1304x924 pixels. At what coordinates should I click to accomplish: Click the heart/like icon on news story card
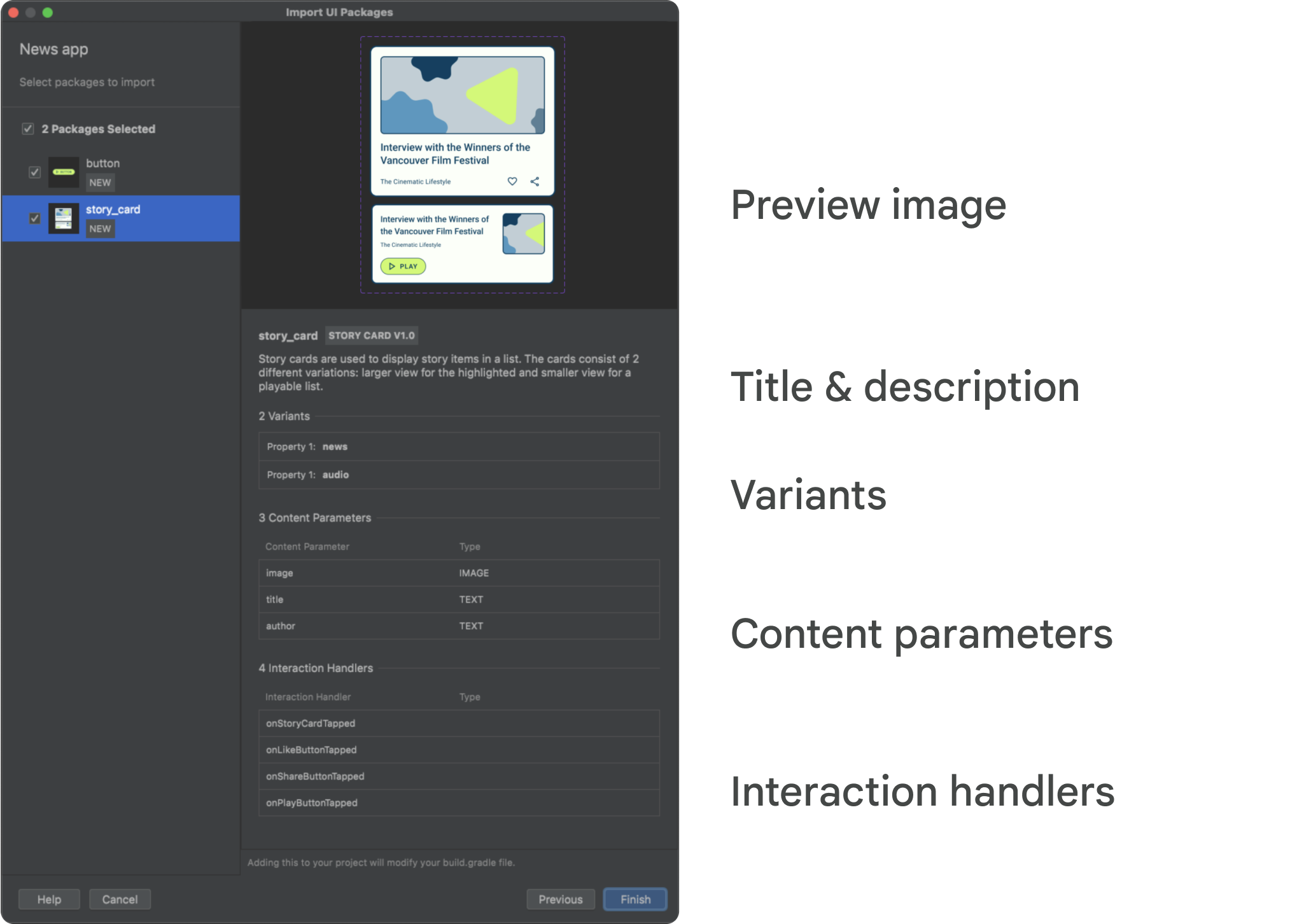pyautogui.click(x=511, y=182)
